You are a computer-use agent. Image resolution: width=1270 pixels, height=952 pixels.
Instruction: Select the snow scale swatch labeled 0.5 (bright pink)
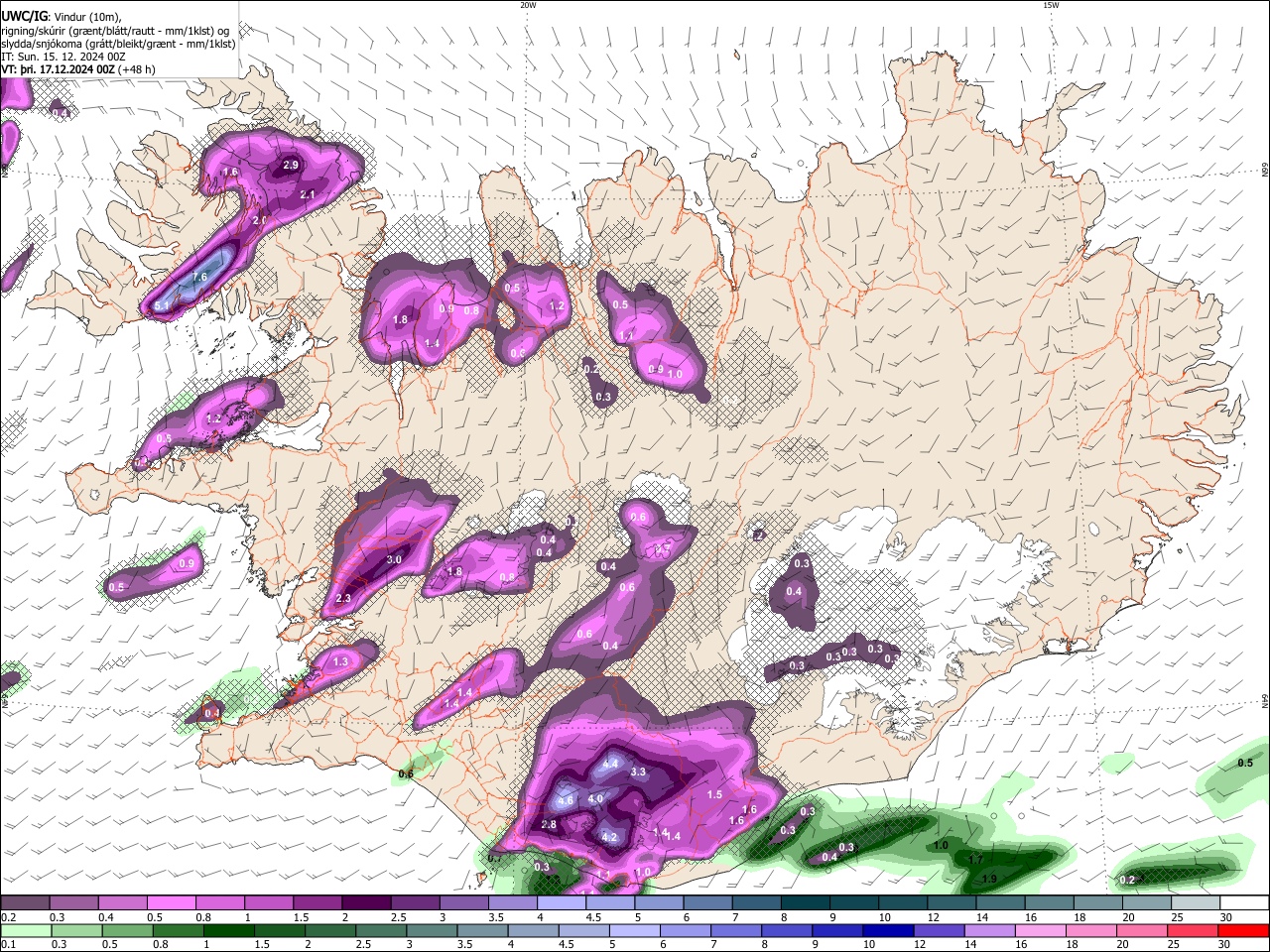[x=171, y=903]
